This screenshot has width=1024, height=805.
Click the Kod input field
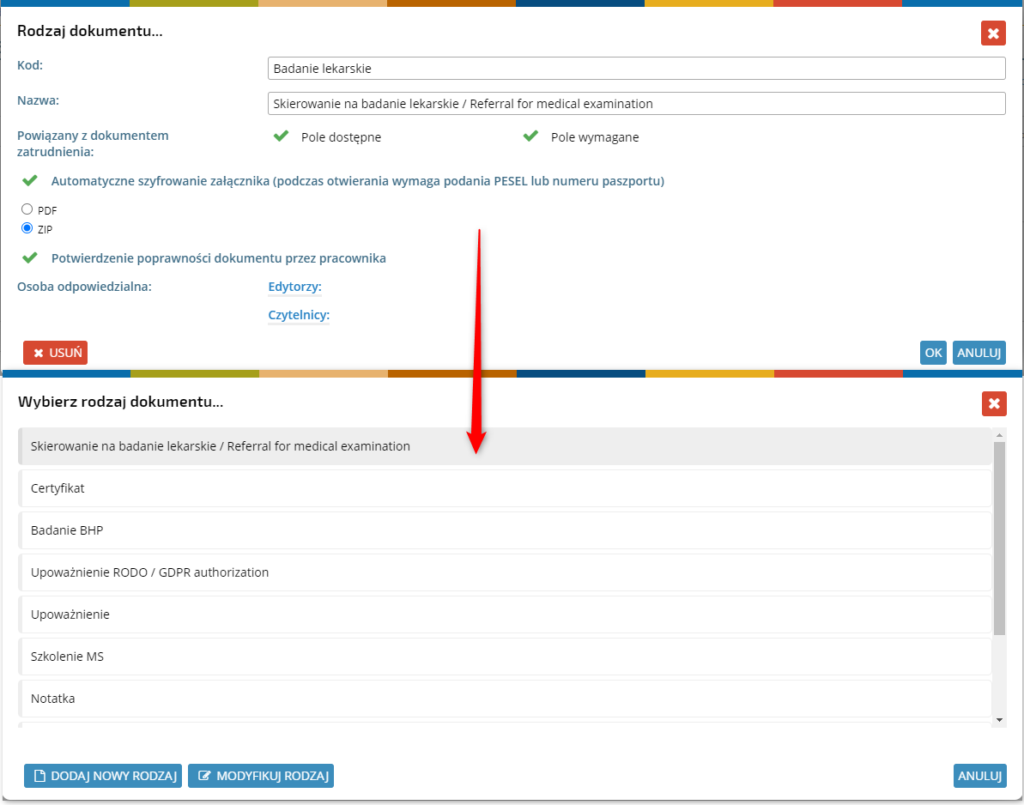click(636, 69)
